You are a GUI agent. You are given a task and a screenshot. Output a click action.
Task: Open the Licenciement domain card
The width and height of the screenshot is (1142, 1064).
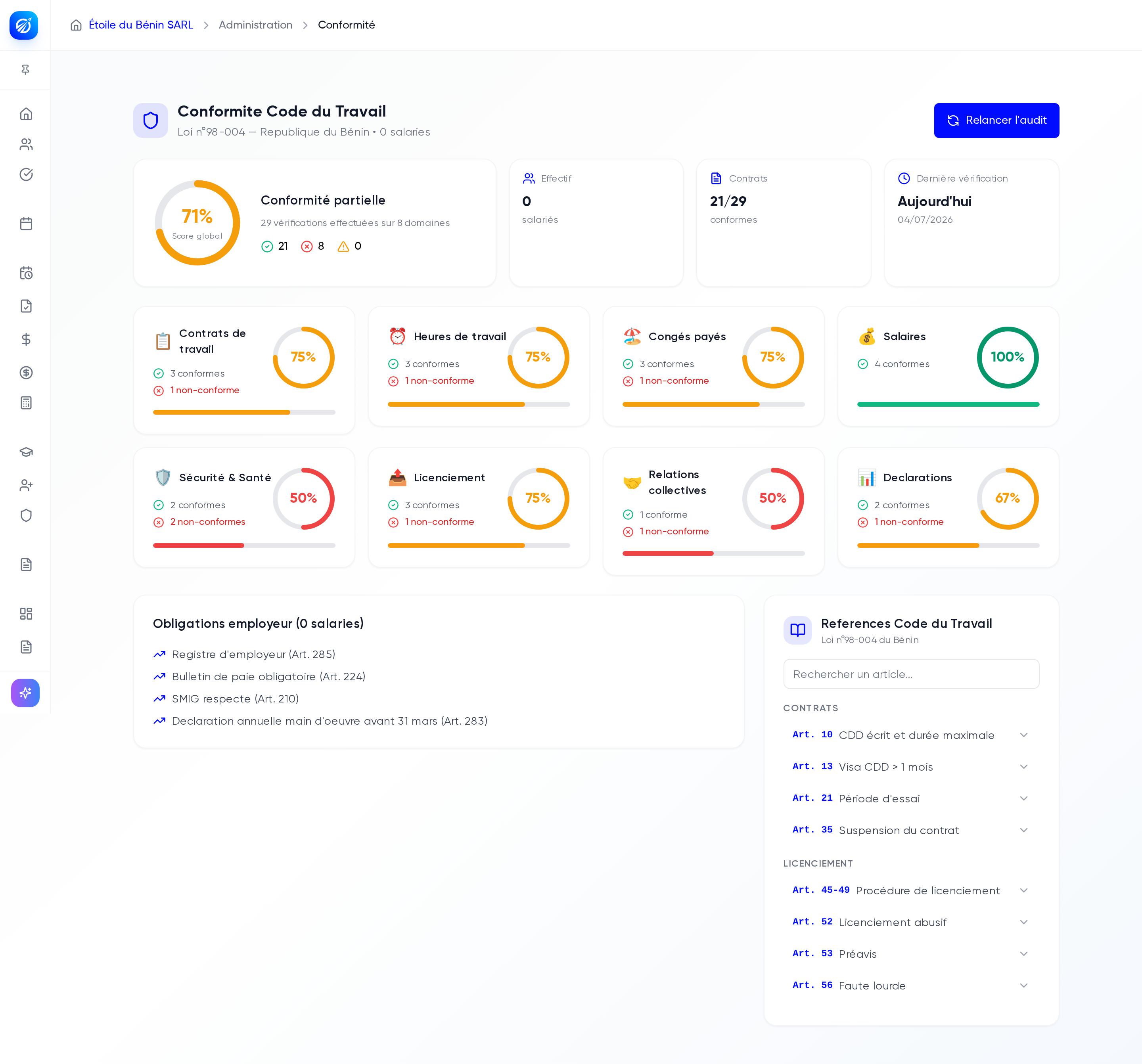(x=479, y=507)
